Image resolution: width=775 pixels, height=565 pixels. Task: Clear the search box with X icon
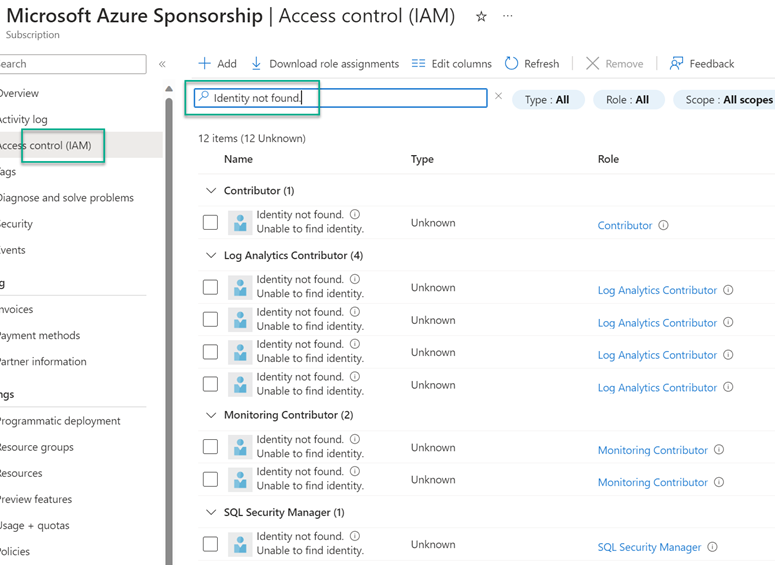pos(499,97)
